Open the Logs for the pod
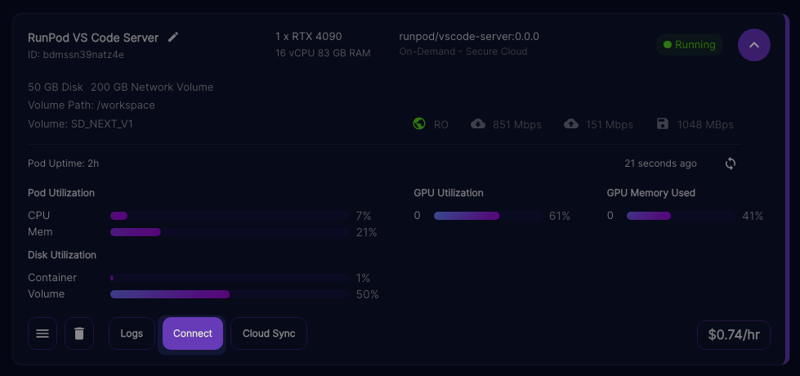800x376 pixels. click(x=132, y=334)
